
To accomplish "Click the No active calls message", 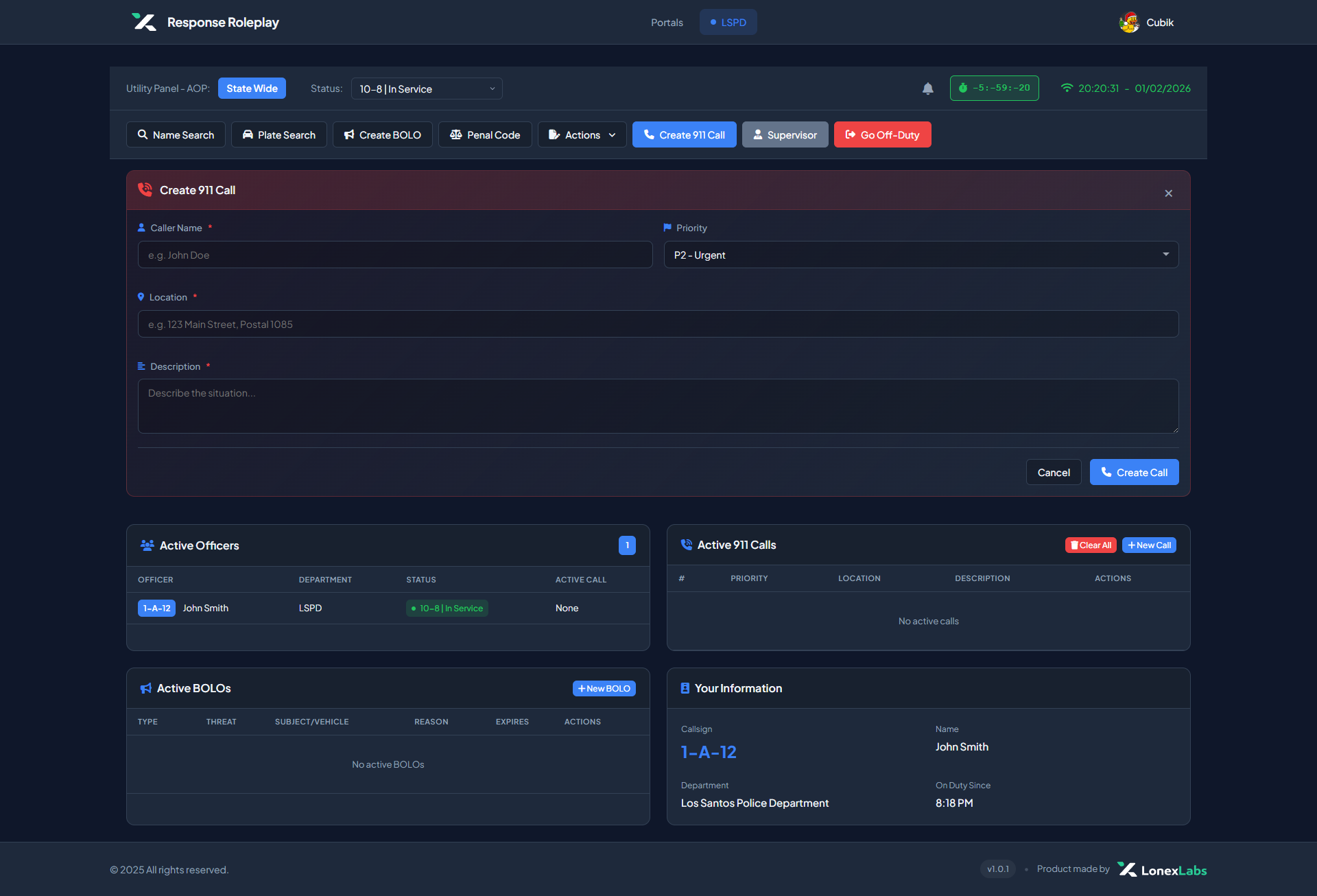I will 929,621.
